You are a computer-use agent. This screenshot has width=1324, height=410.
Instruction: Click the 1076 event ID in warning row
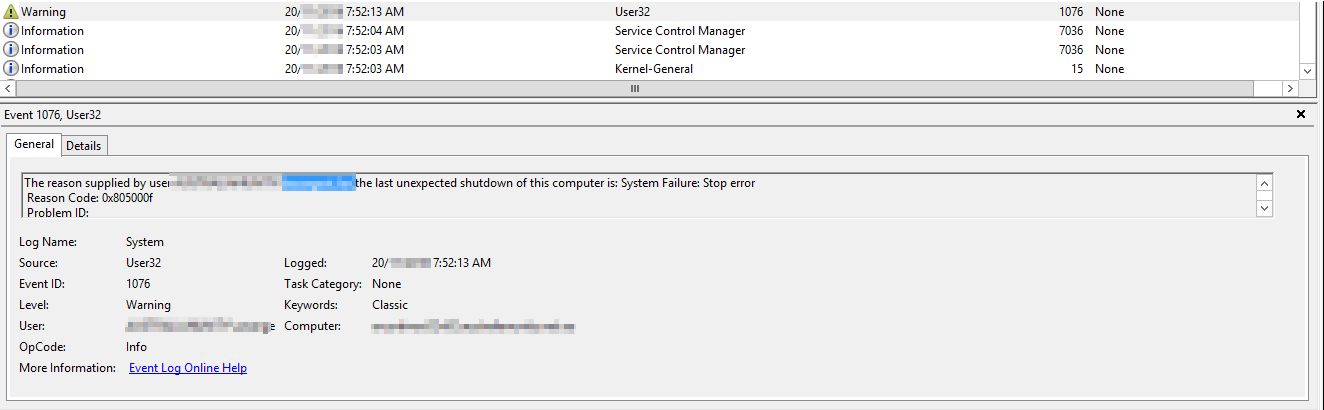tap(1072, 12)
